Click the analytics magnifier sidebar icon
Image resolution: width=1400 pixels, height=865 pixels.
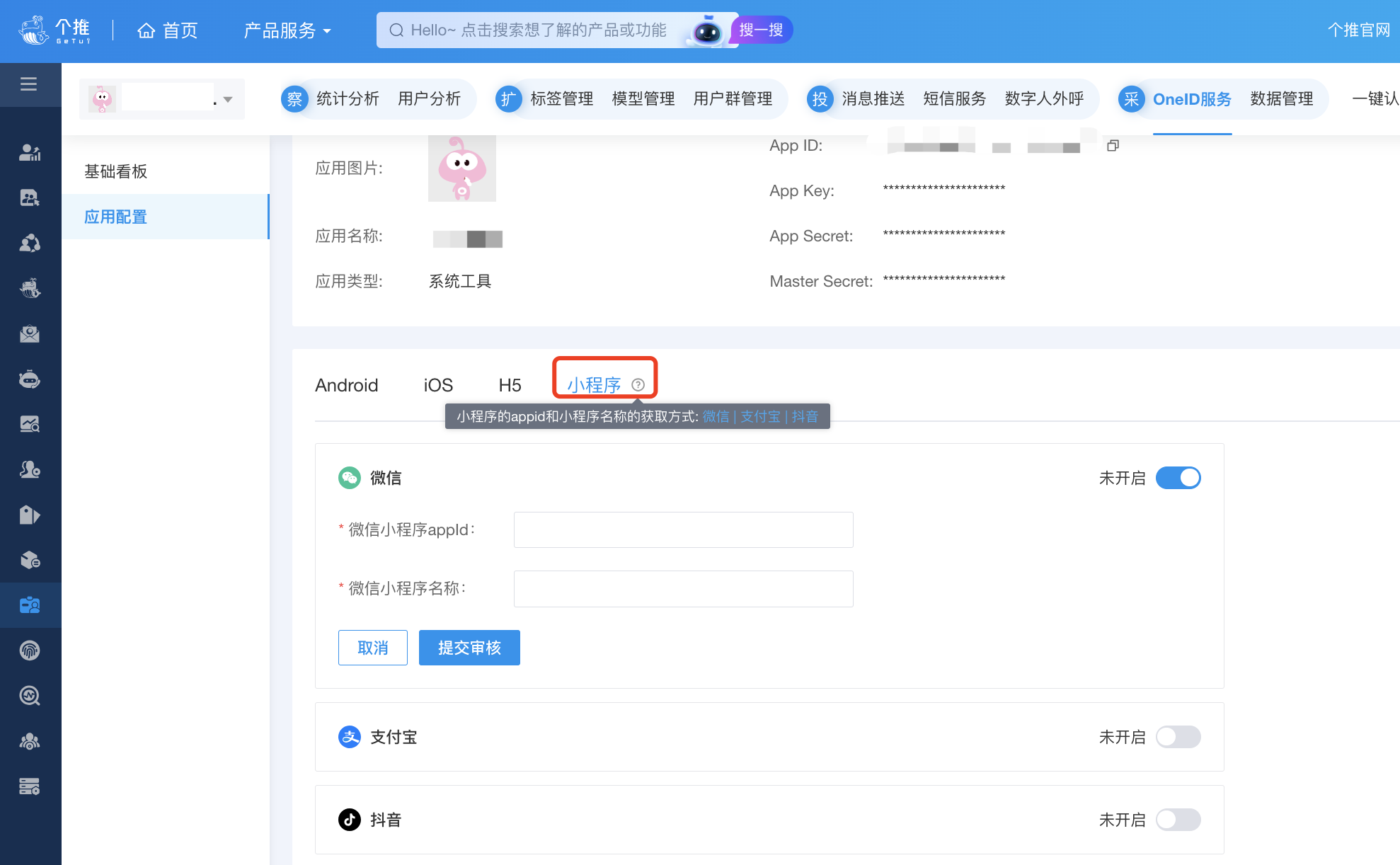(30, 696)
